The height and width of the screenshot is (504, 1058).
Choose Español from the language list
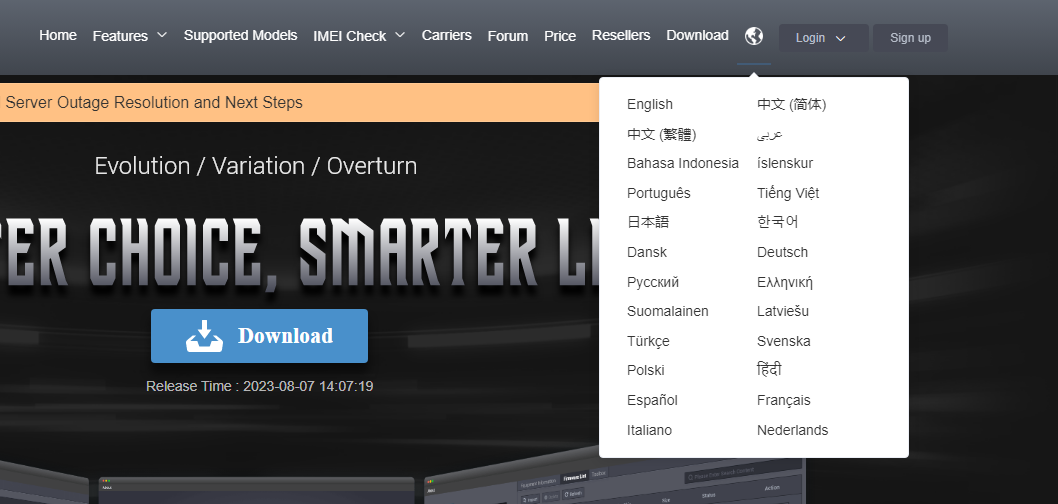(652, 400)
